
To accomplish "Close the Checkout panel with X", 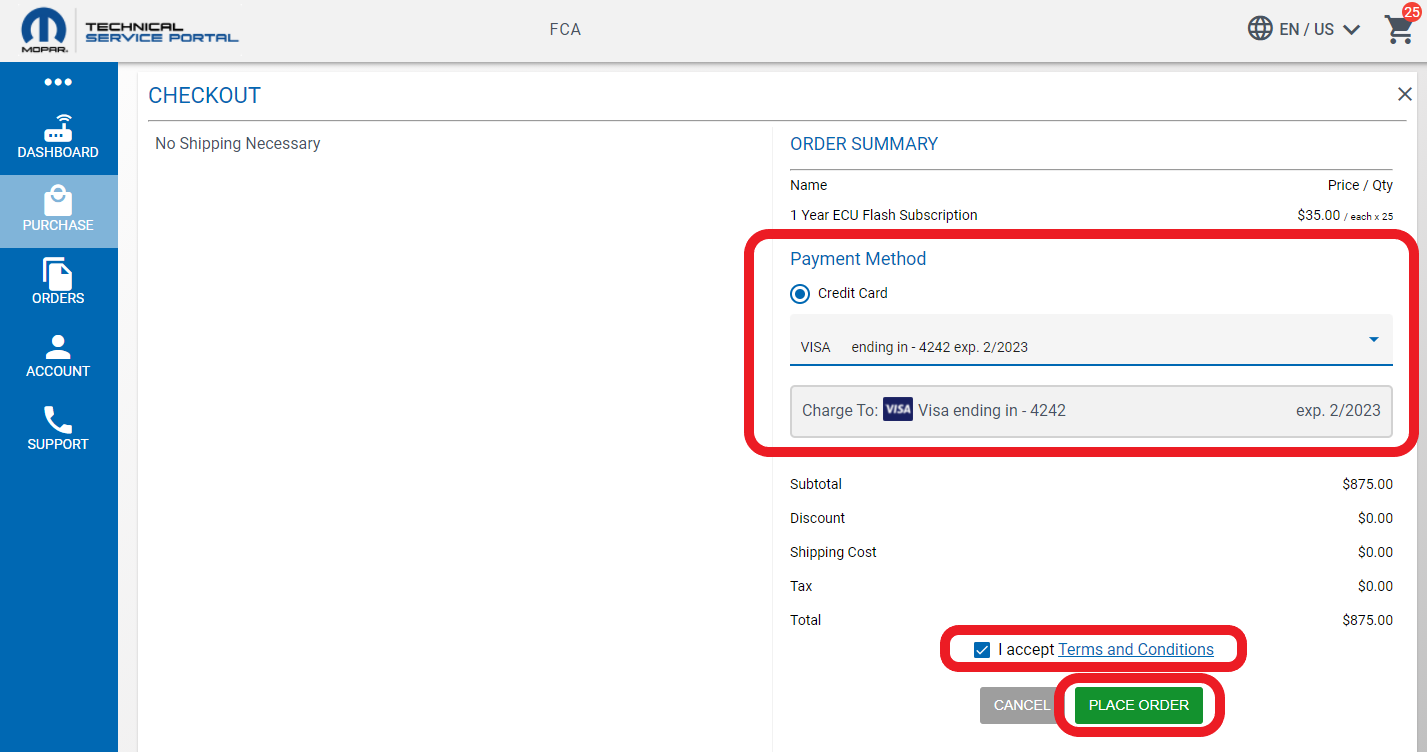I will [1404, 94].
